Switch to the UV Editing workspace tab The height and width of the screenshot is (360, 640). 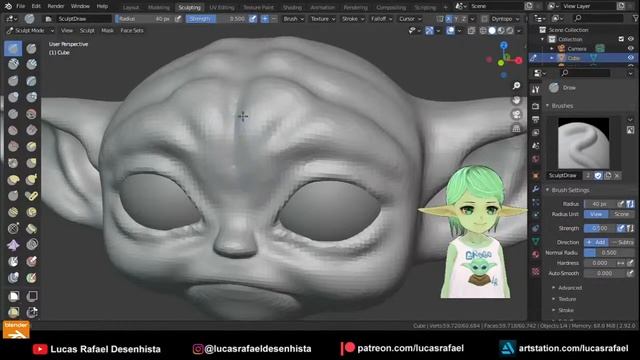(222, 7)
